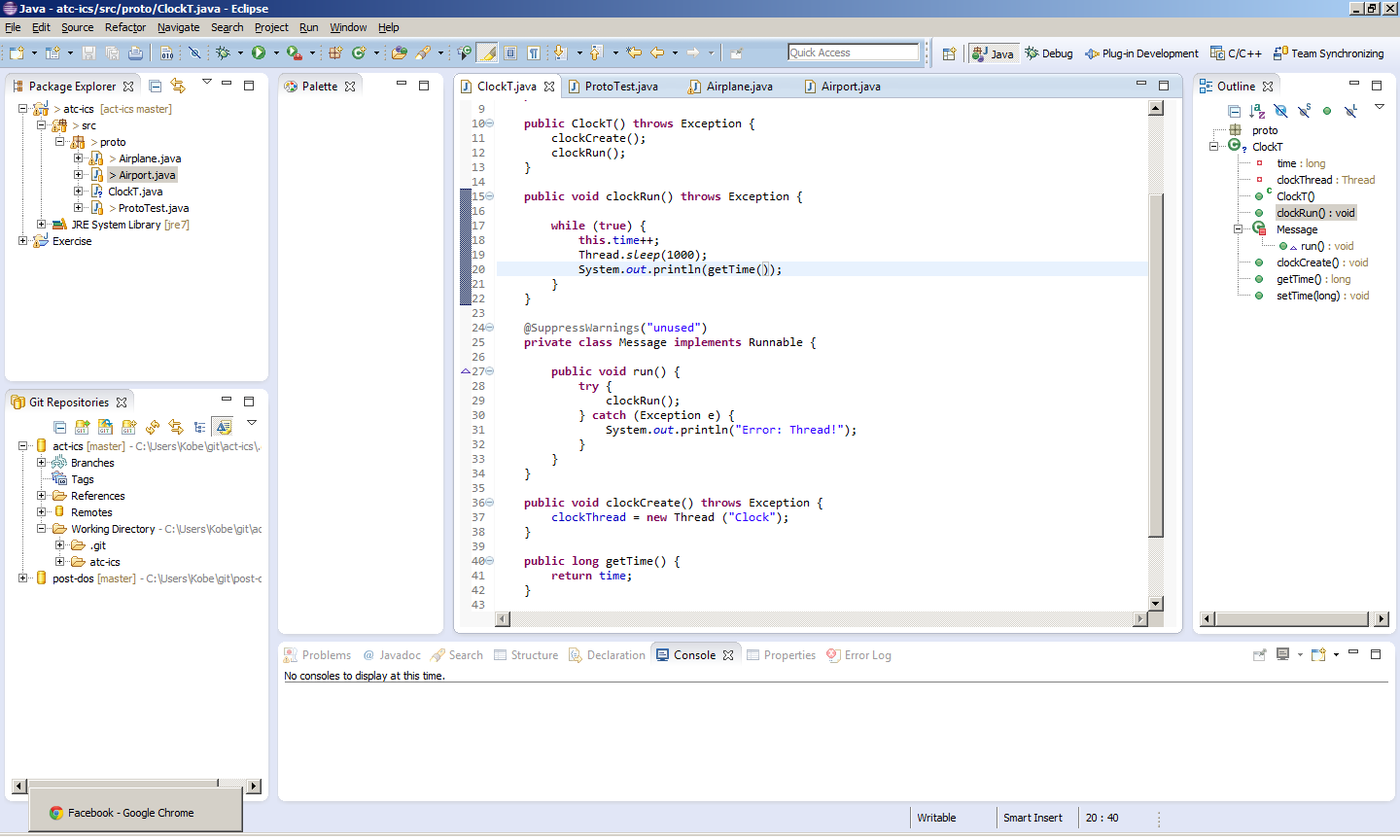Open the Refactor menu
1400x840 pixels.
[x=124, y=27]
